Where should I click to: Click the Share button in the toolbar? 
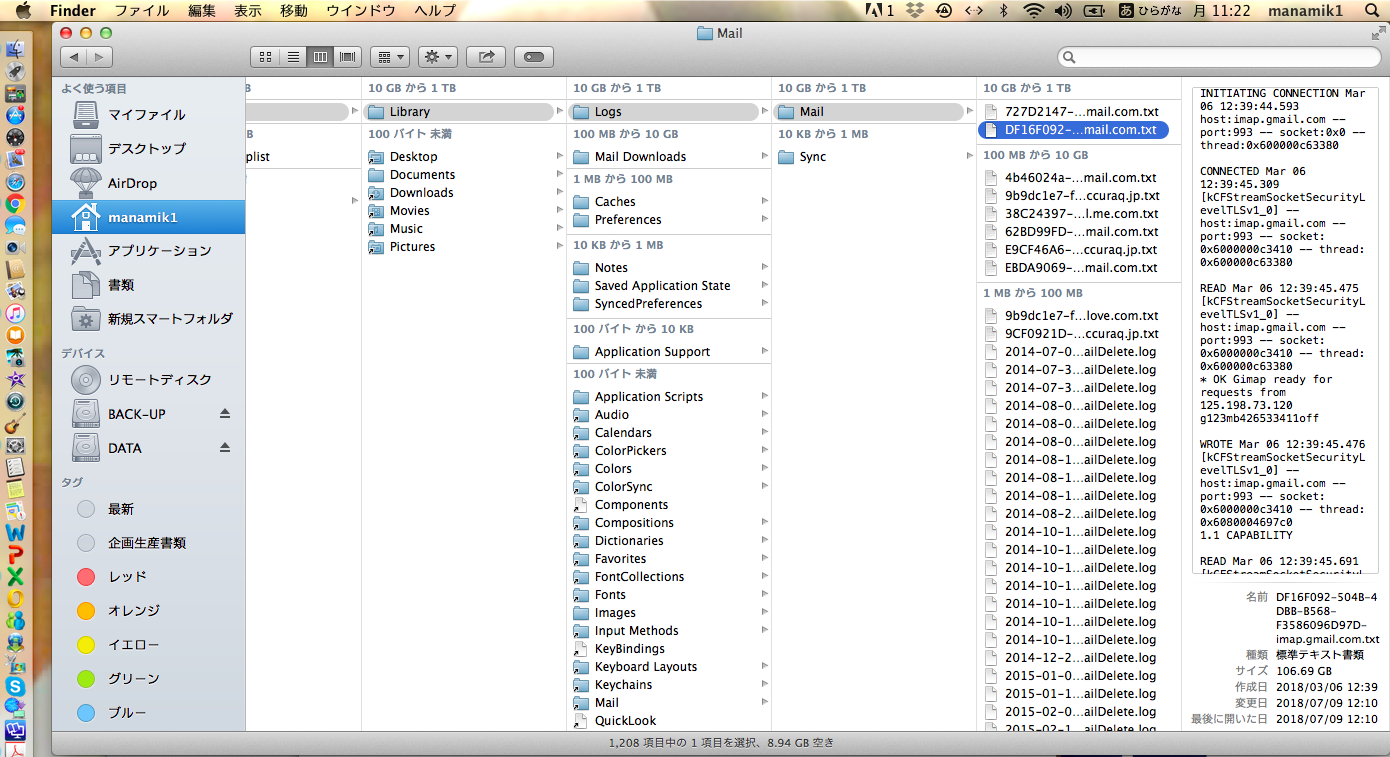[486, 57]
